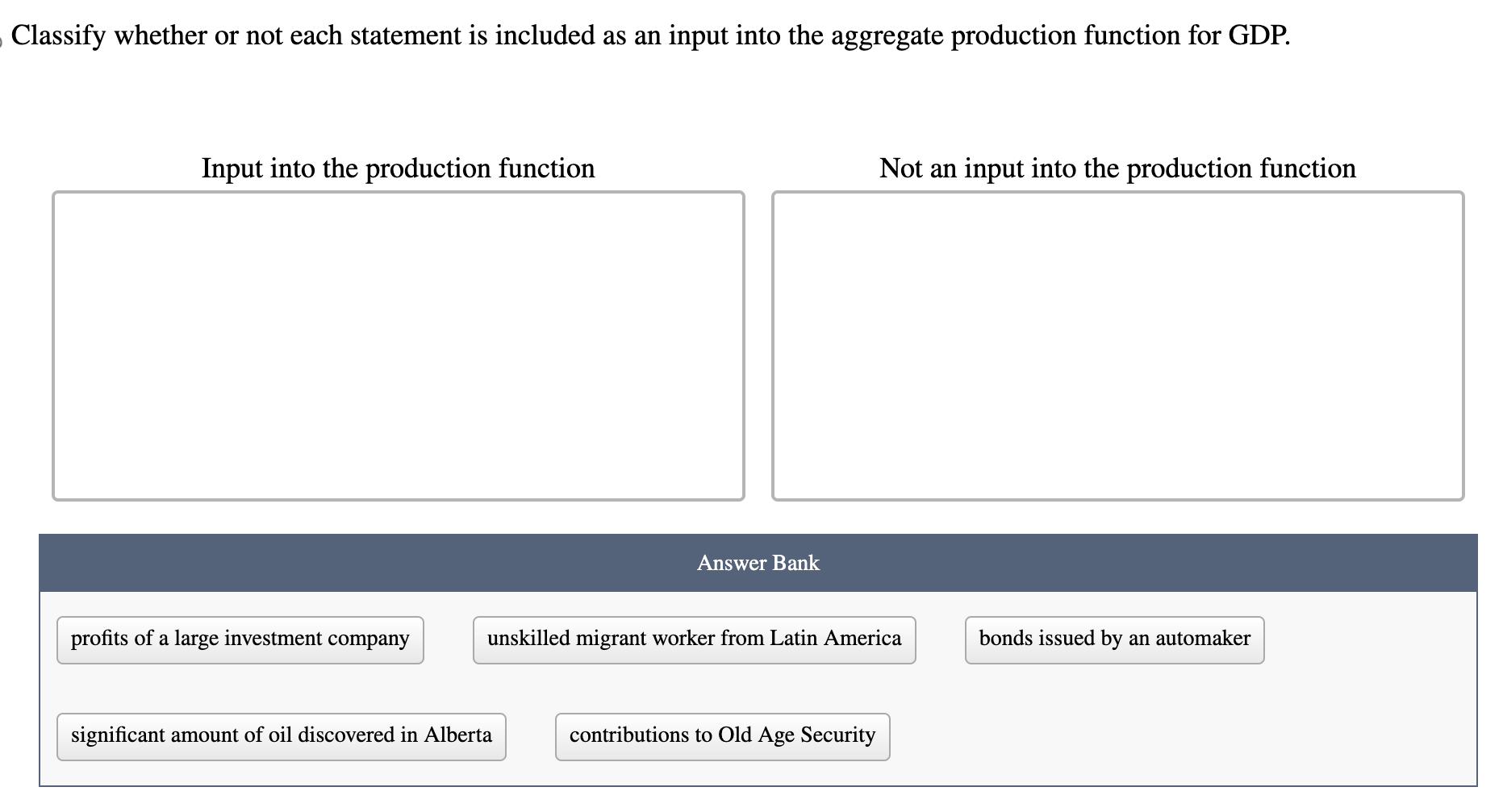The image size is (1503, 812).
Task: Select the 'profits of a large investment company' answer tile
Action: coord(239,639)
